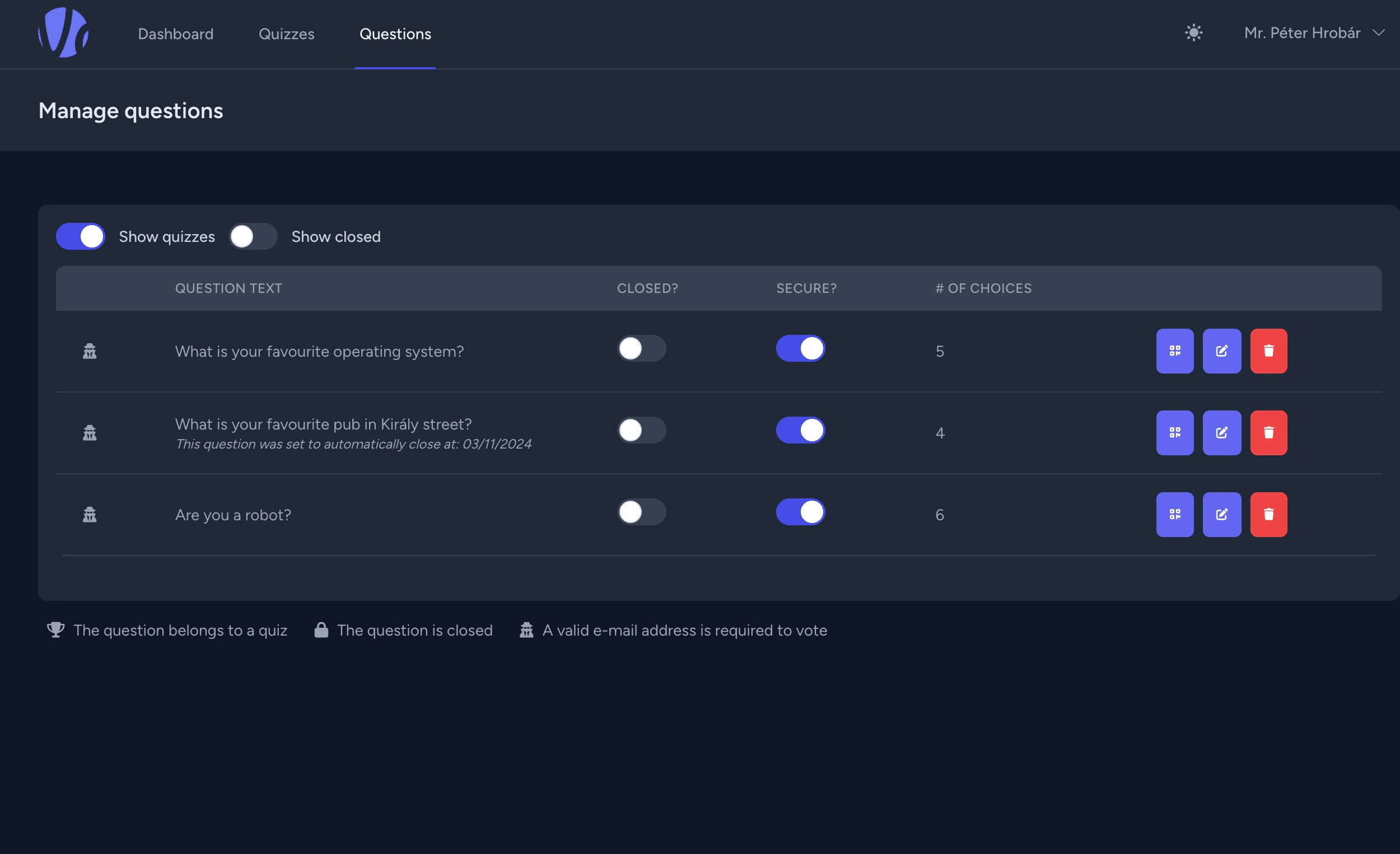
Task: Switch to light theme with sun icon
Action: tap(1193, 32)
